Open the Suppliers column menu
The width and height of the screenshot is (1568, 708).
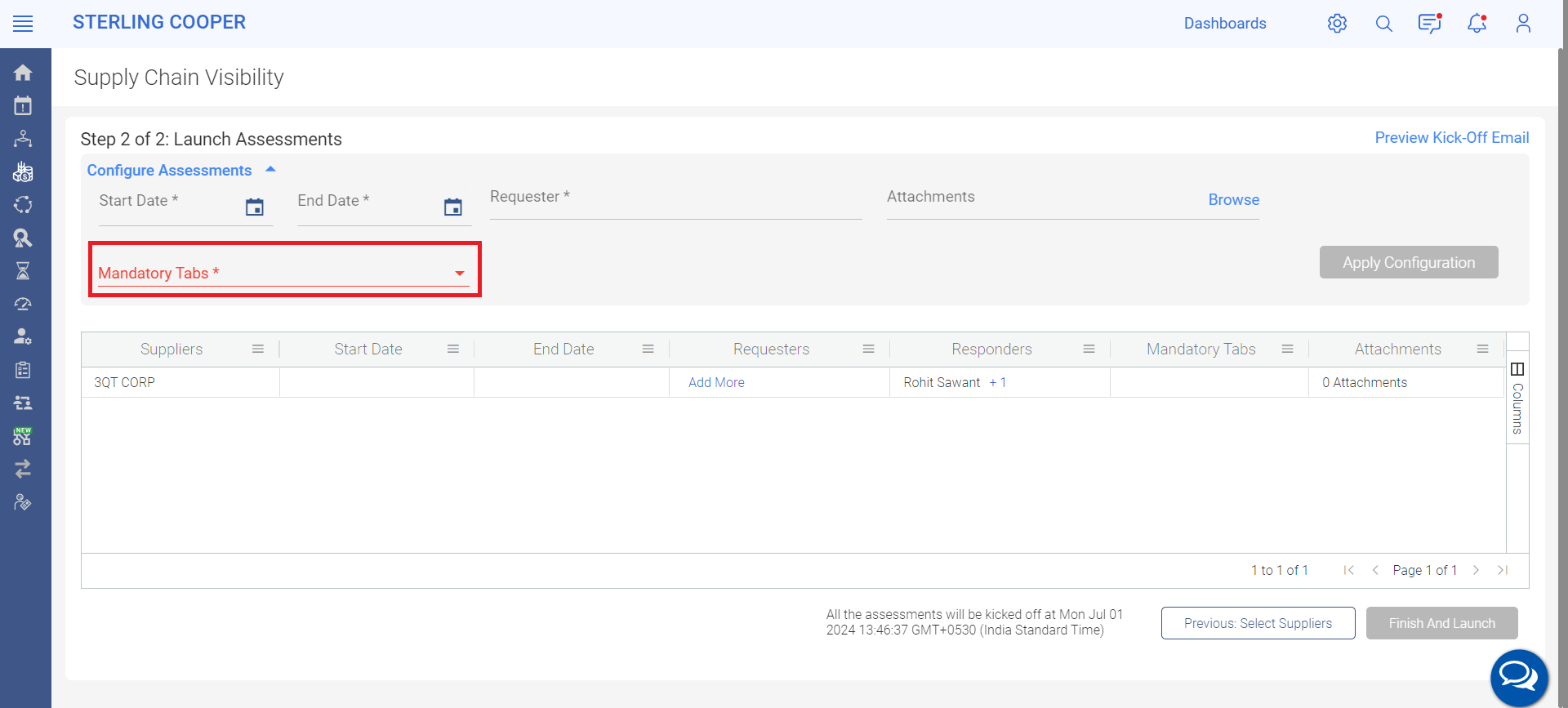coord(258,349)
